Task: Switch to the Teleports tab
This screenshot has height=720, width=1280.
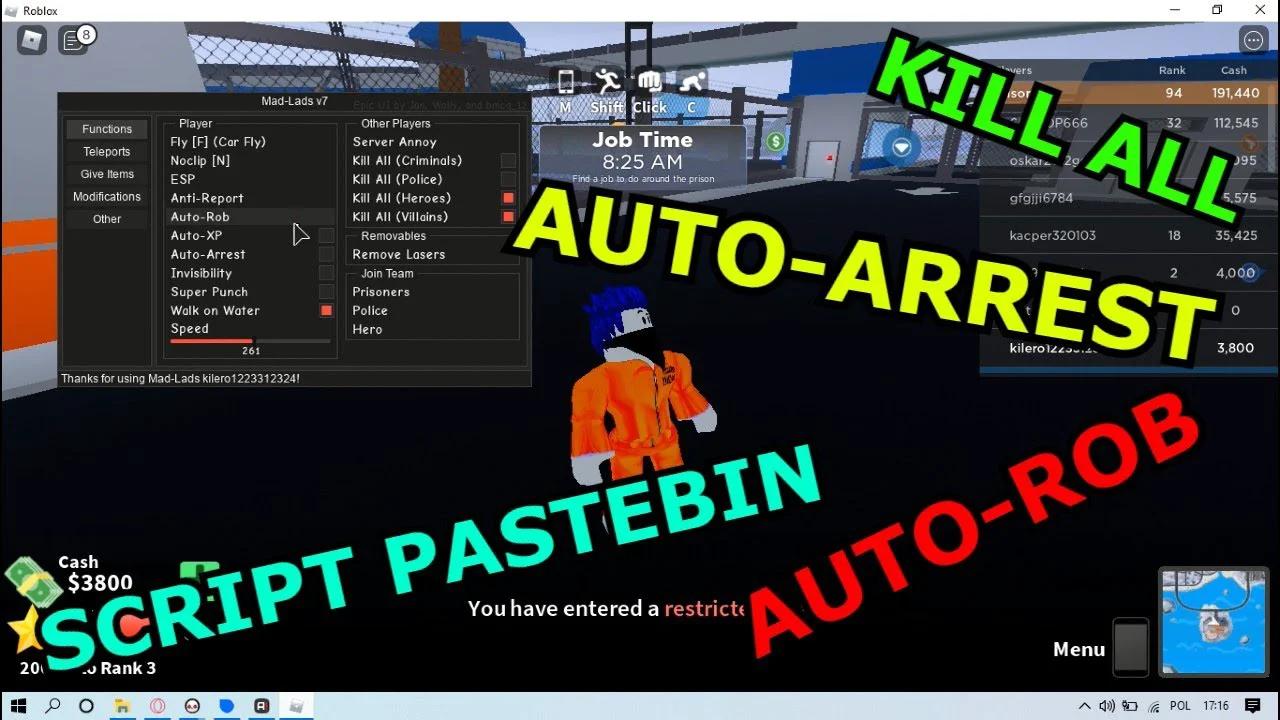Action: 106,151
